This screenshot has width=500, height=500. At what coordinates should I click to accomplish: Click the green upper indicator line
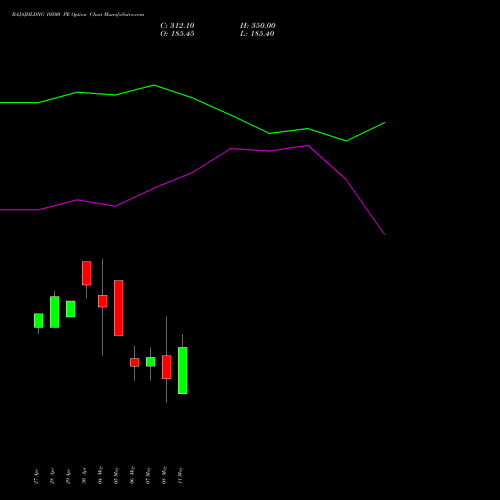192,98
